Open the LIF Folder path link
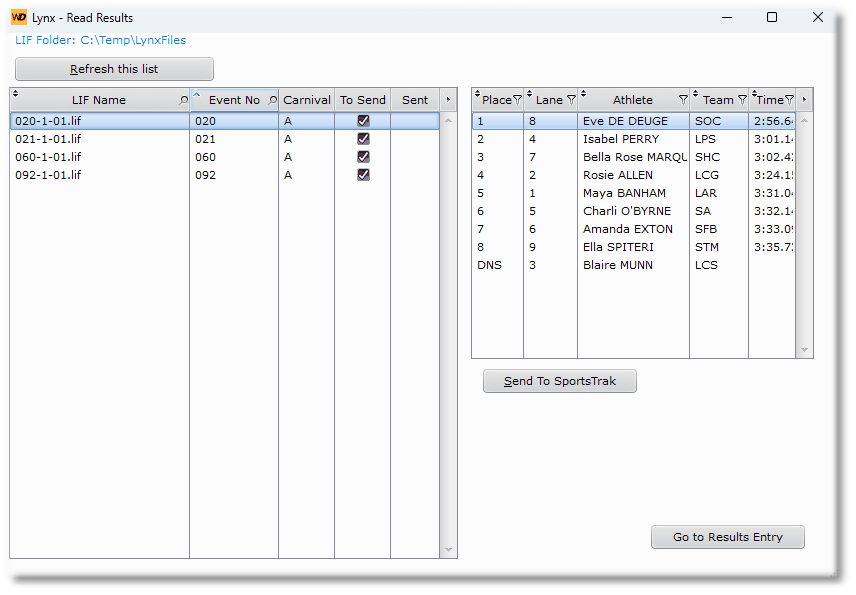Viewport: 856px width, 595px height. (x=100, y=40)
